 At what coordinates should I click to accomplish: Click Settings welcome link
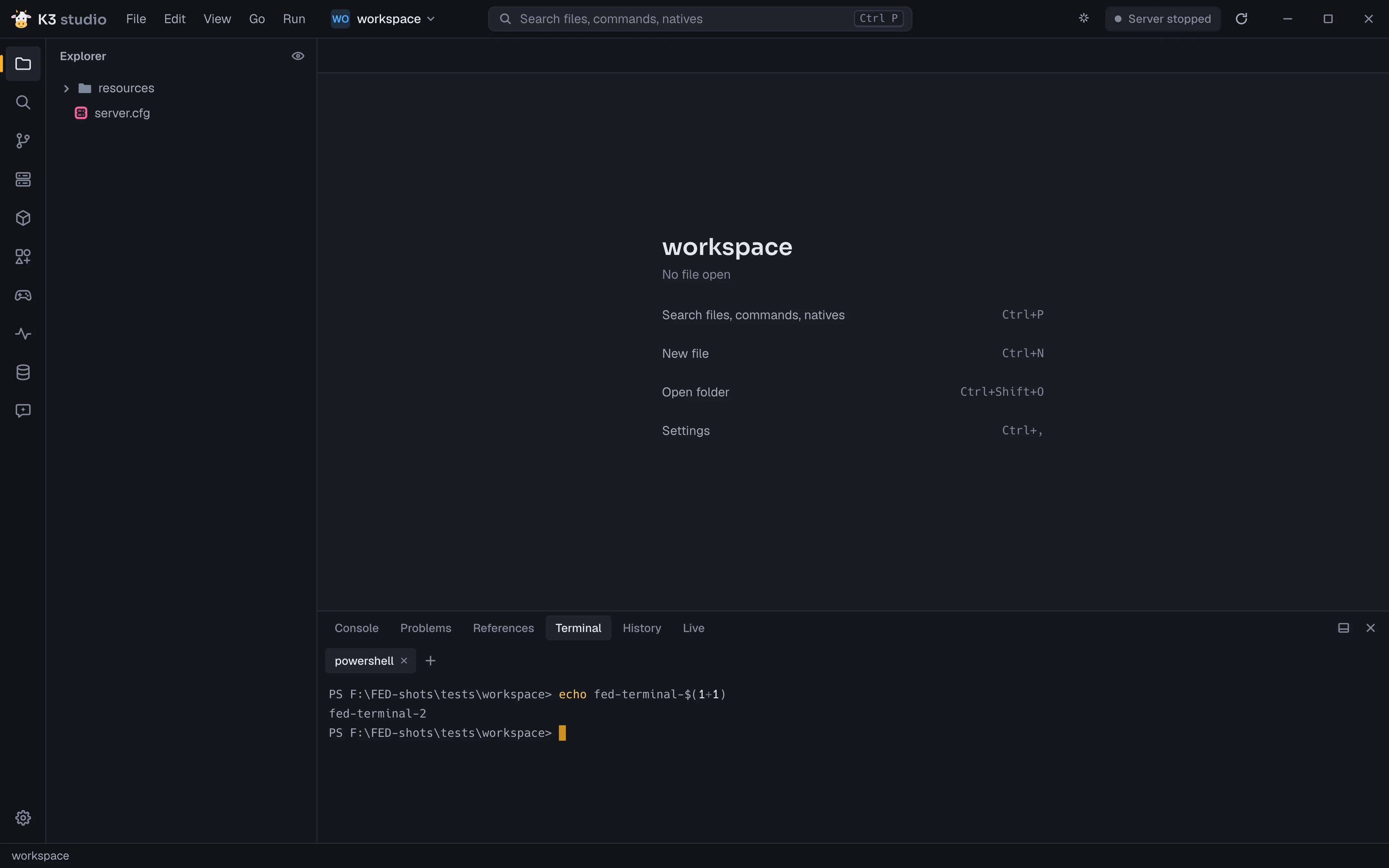853,430
